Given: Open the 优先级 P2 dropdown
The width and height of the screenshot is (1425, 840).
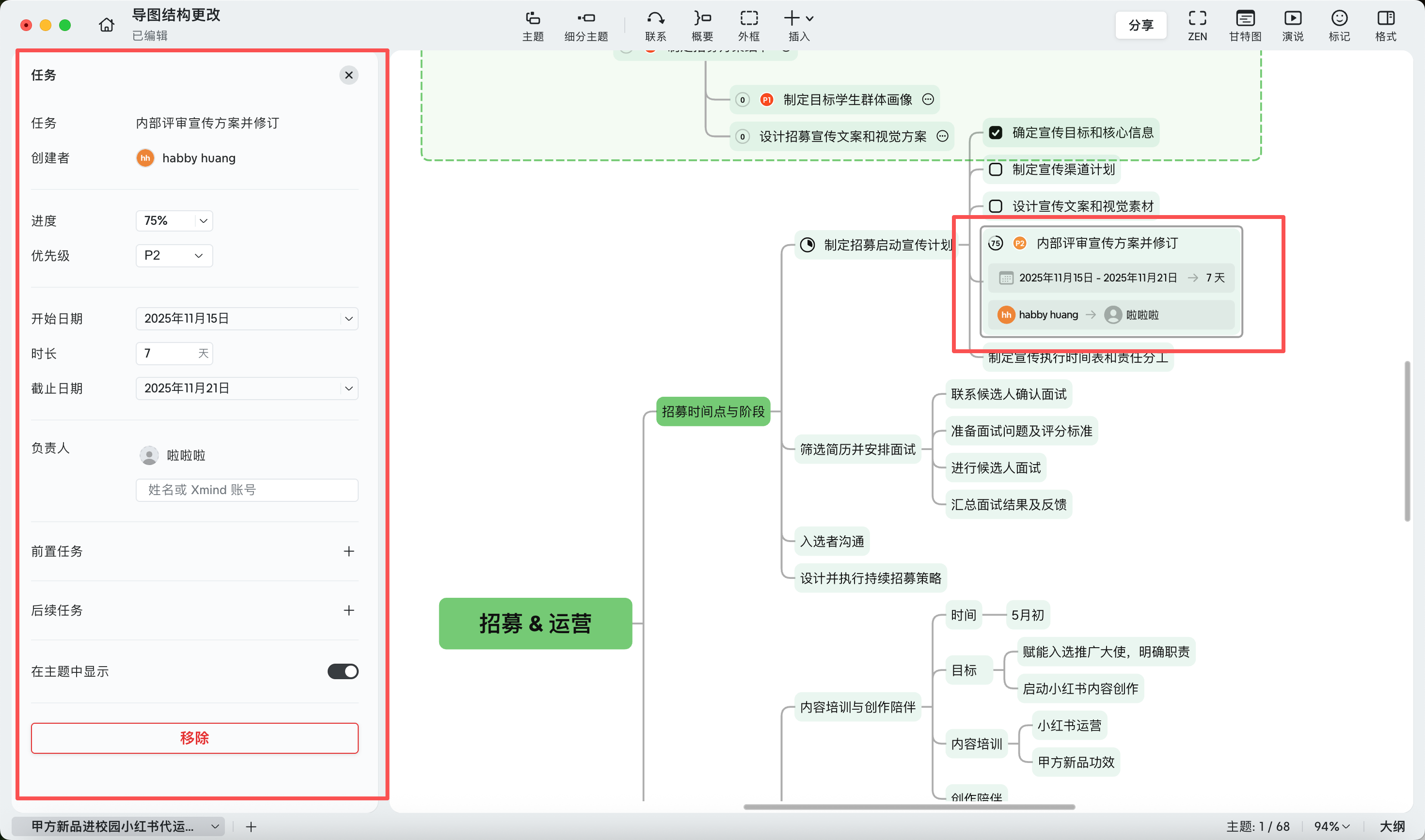Looking at the screenshot, I should [x=174, y=255].
